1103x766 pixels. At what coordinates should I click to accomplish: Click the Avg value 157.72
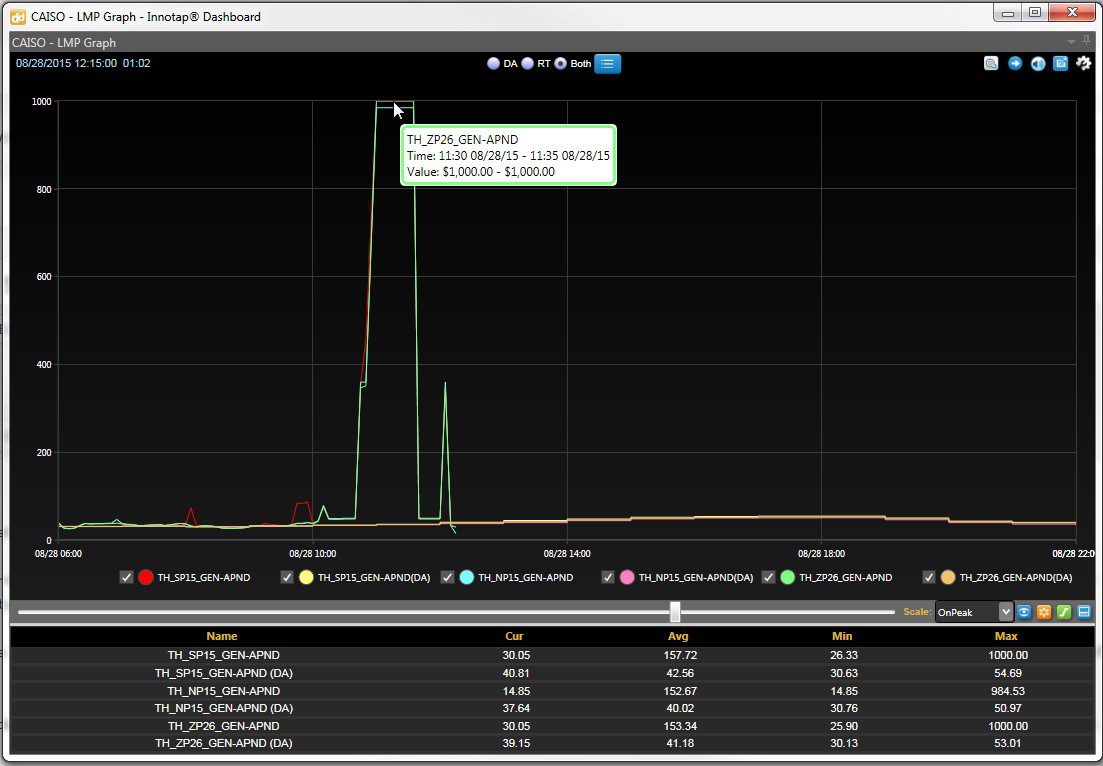pos(680,655)
